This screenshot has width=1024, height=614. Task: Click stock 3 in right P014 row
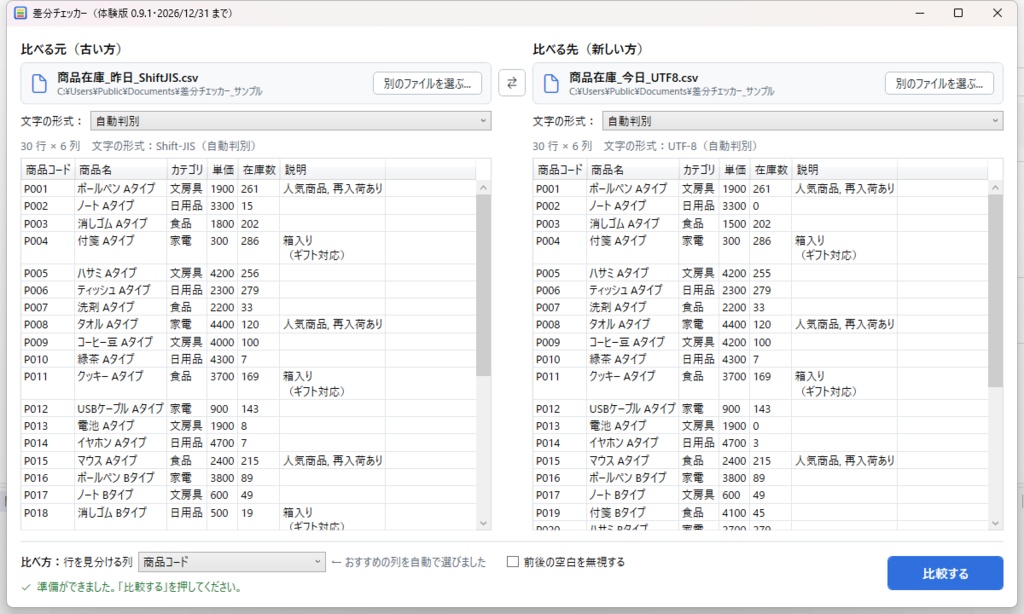(756, 443)
